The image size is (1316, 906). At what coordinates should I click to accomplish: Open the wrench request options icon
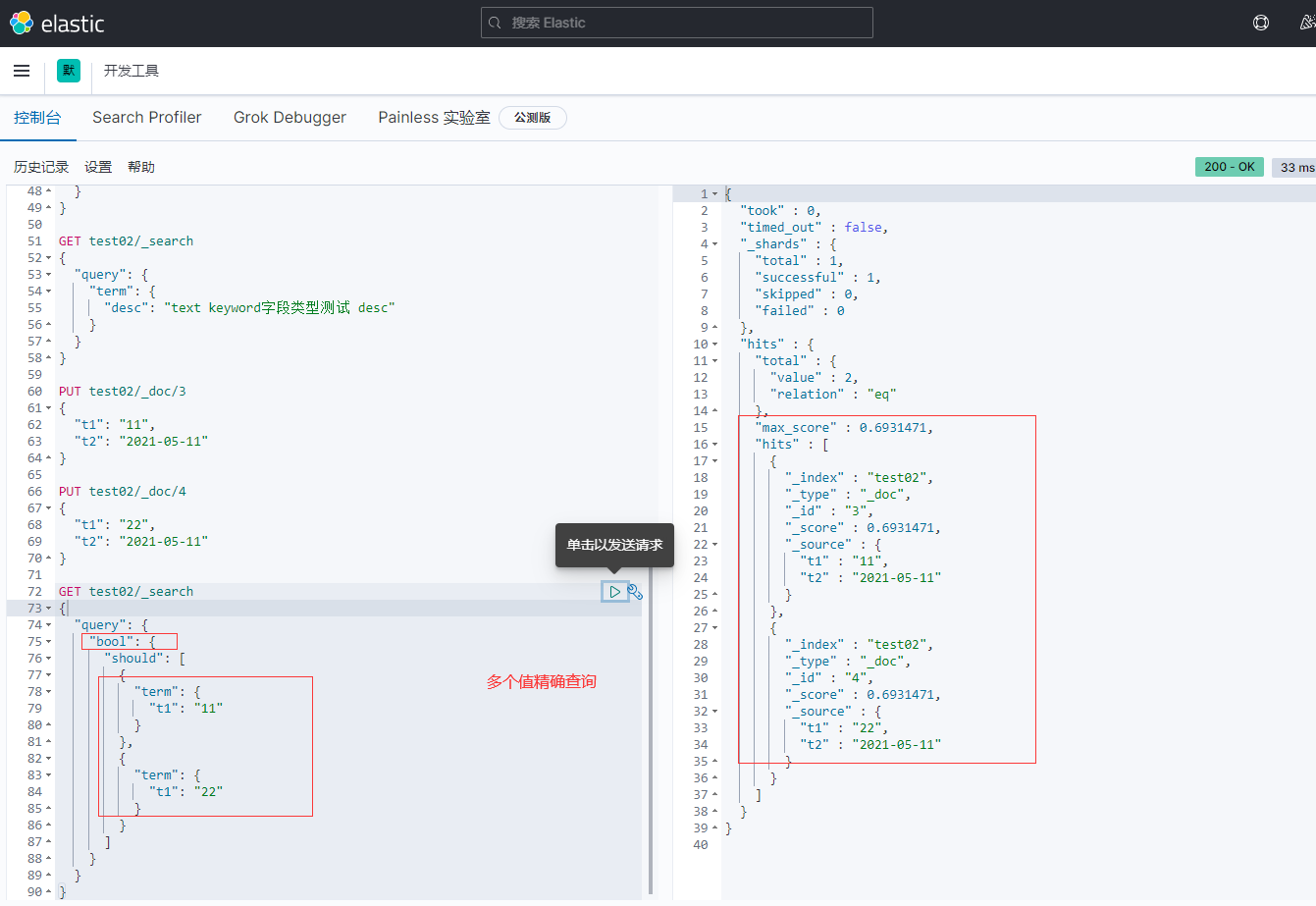click(x=635, y=592)
